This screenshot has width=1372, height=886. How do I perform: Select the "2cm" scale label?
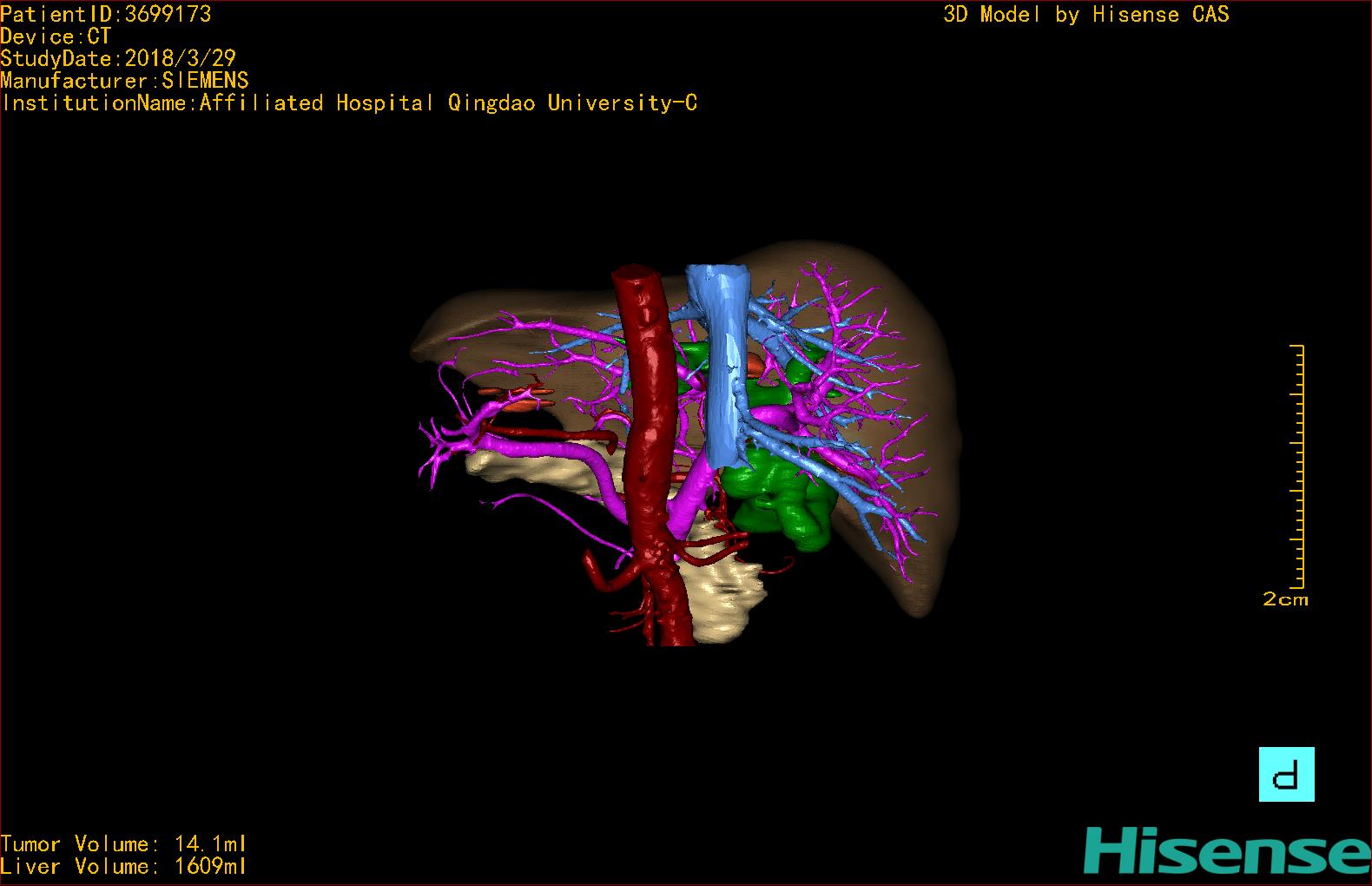1285,599
